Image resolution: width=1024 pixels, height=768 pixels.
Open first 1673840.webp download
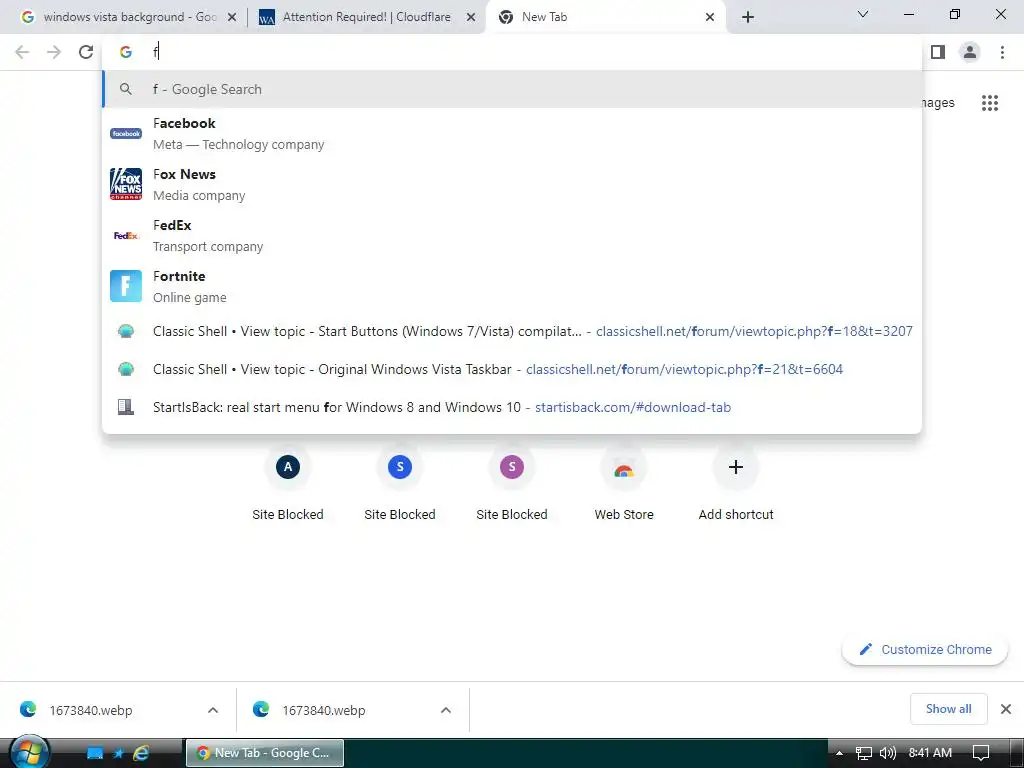point(91,710)
